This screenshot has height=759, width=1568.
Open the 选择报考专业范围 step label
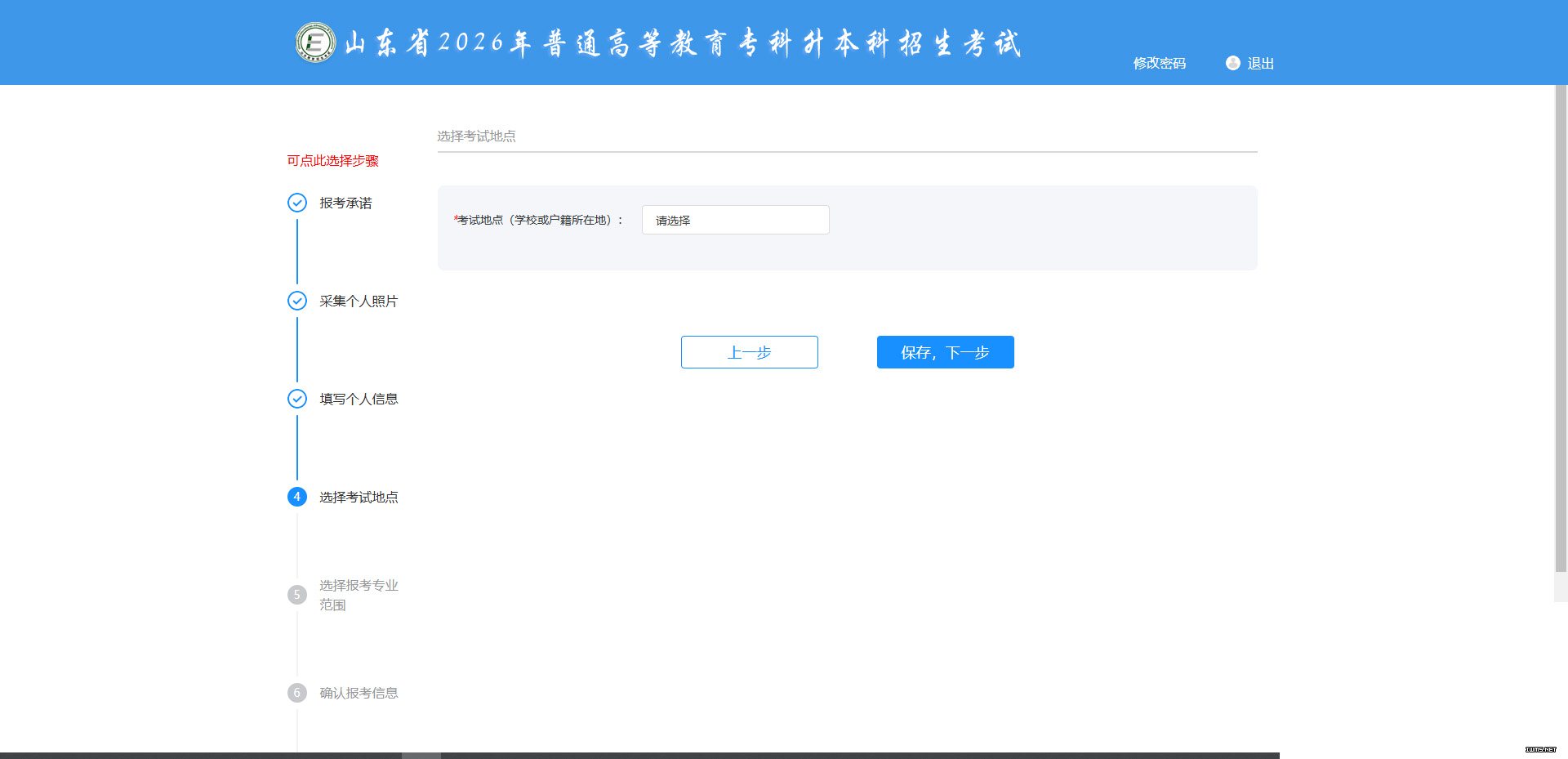[359, 595]
